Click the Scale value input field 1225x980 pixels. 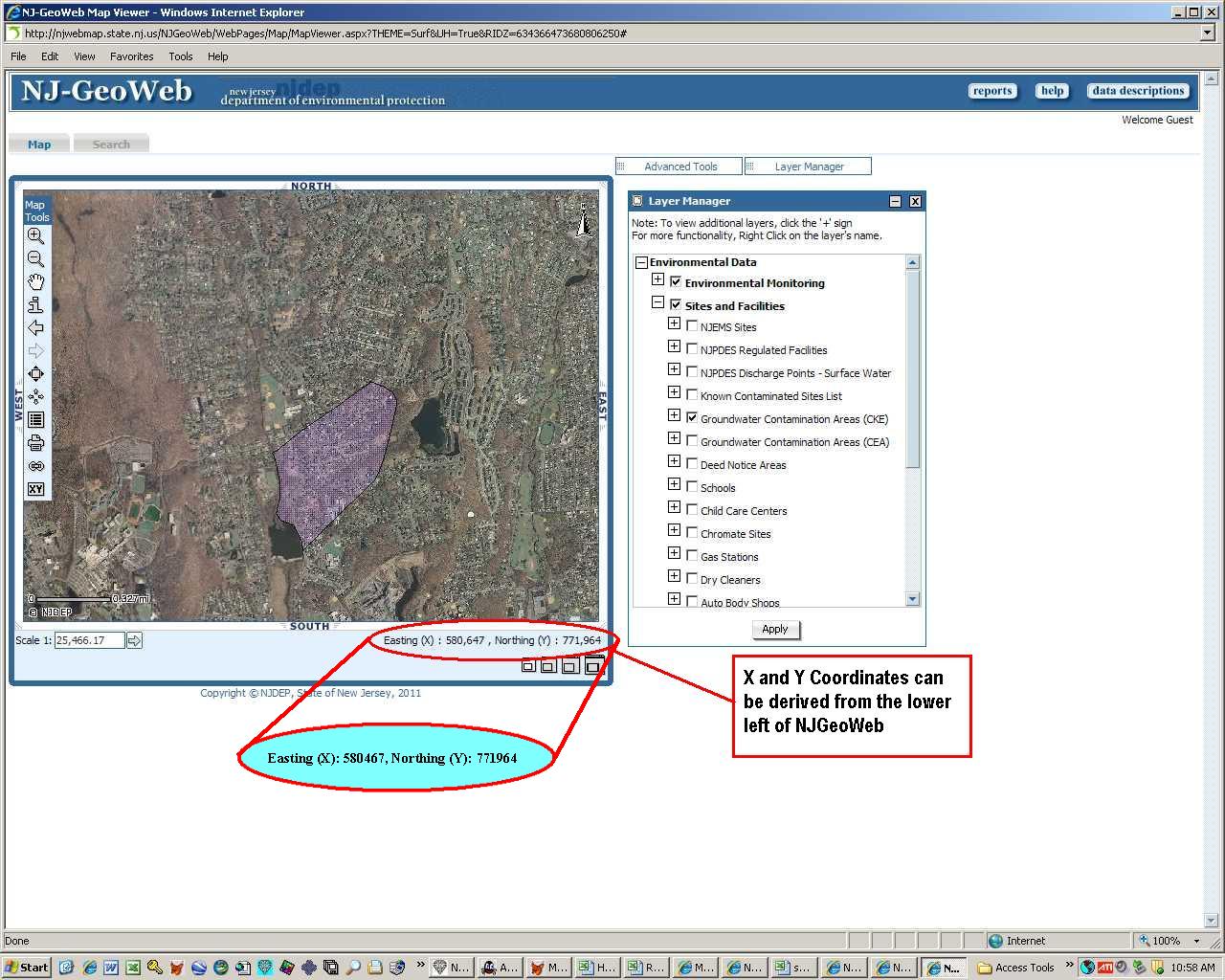coord(90,640)
